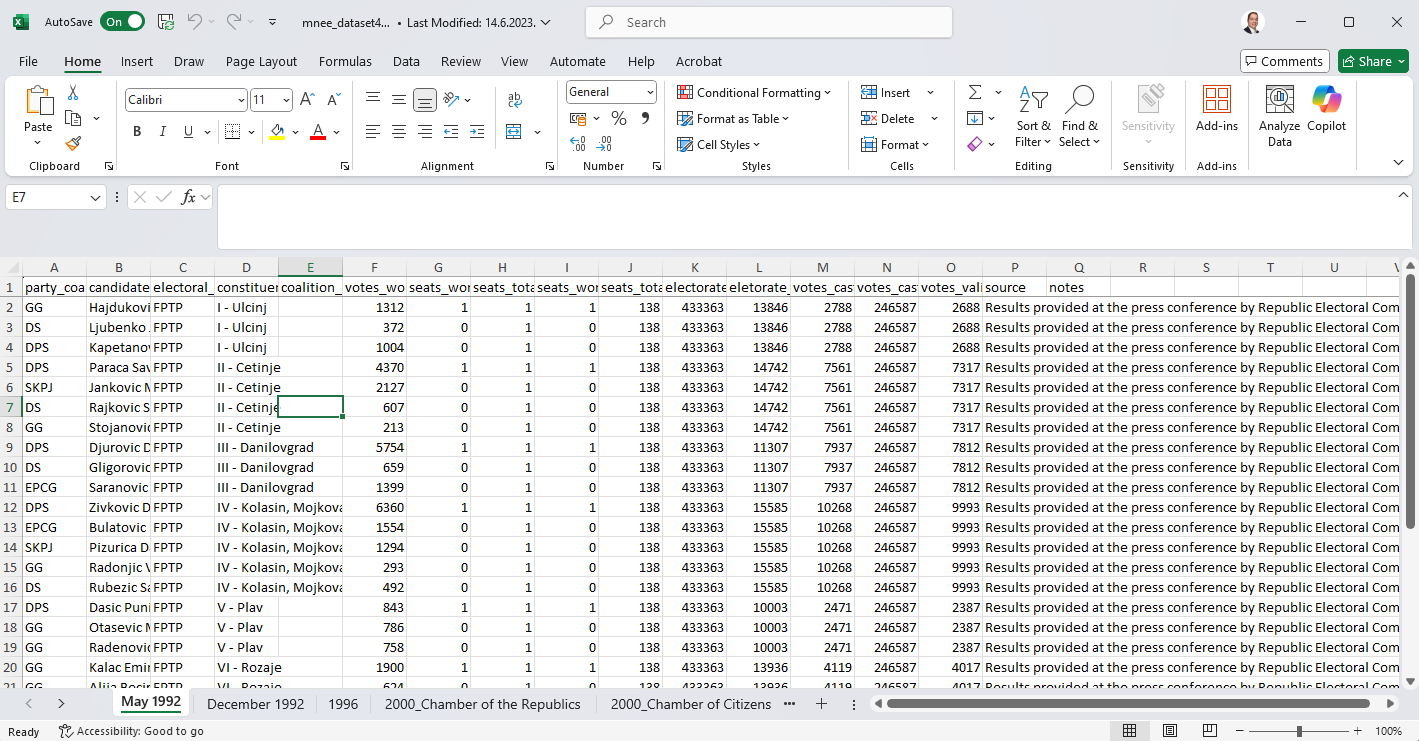Click the Wrap Text icon
The height and width of the screenshot is (741, 1419).
click(x=515, y=100)
